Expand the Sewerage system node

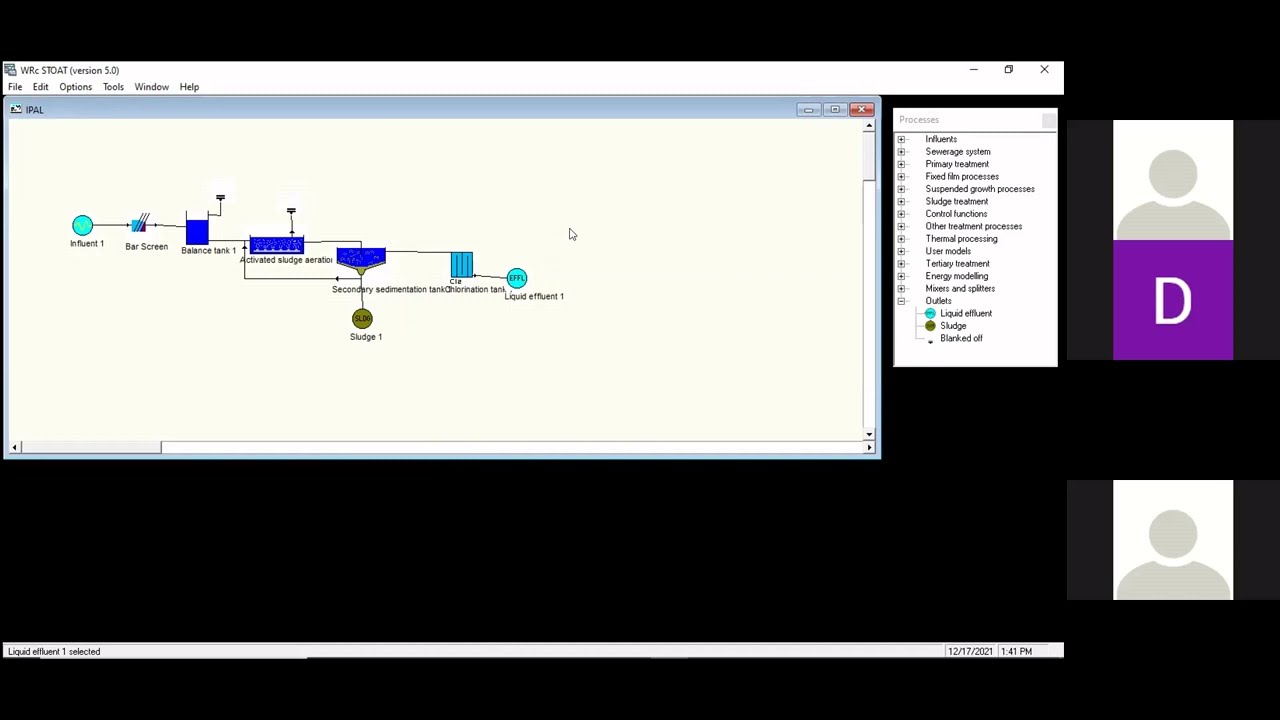click(901, 152)
